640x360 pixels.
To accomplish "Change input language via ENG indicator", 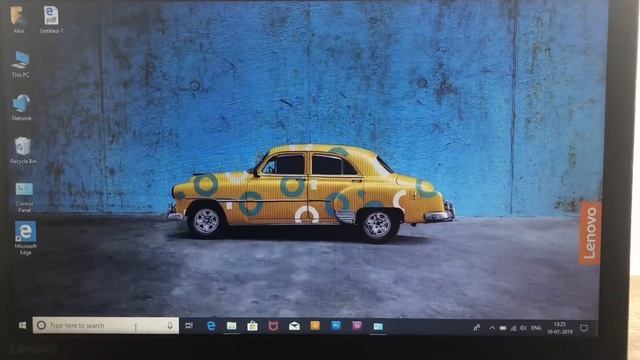I will 536,328.
